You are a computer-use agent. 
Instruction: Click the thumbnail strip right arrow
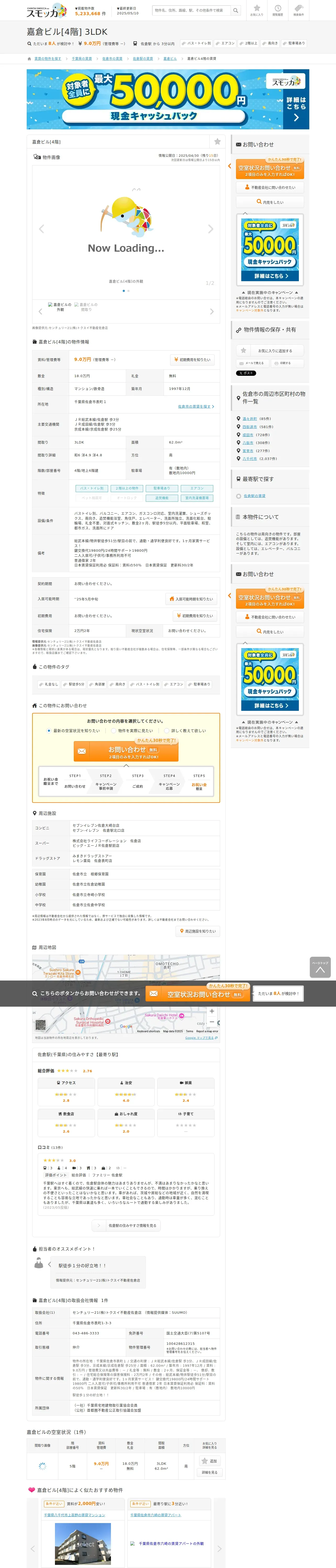(x=212, y=312)
